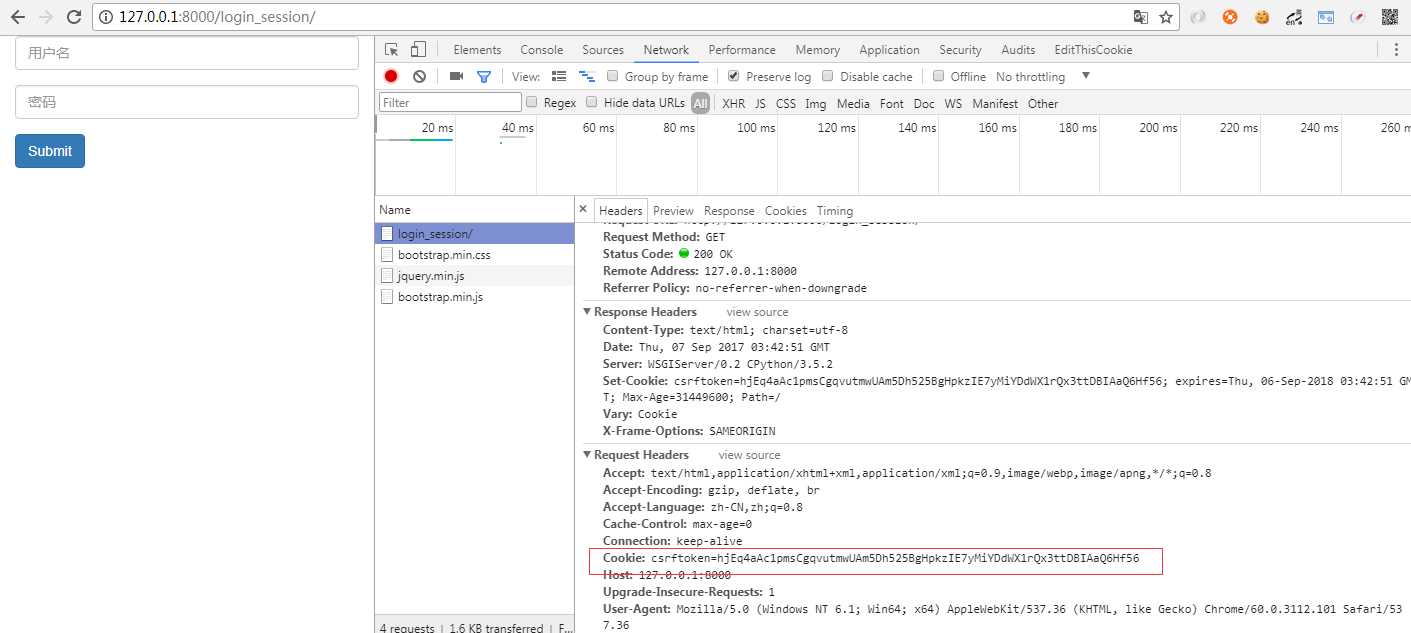Click the file icon beside jquery.min.js
The width and height of the screenshot is (1411, 633).
pos(387,276)
